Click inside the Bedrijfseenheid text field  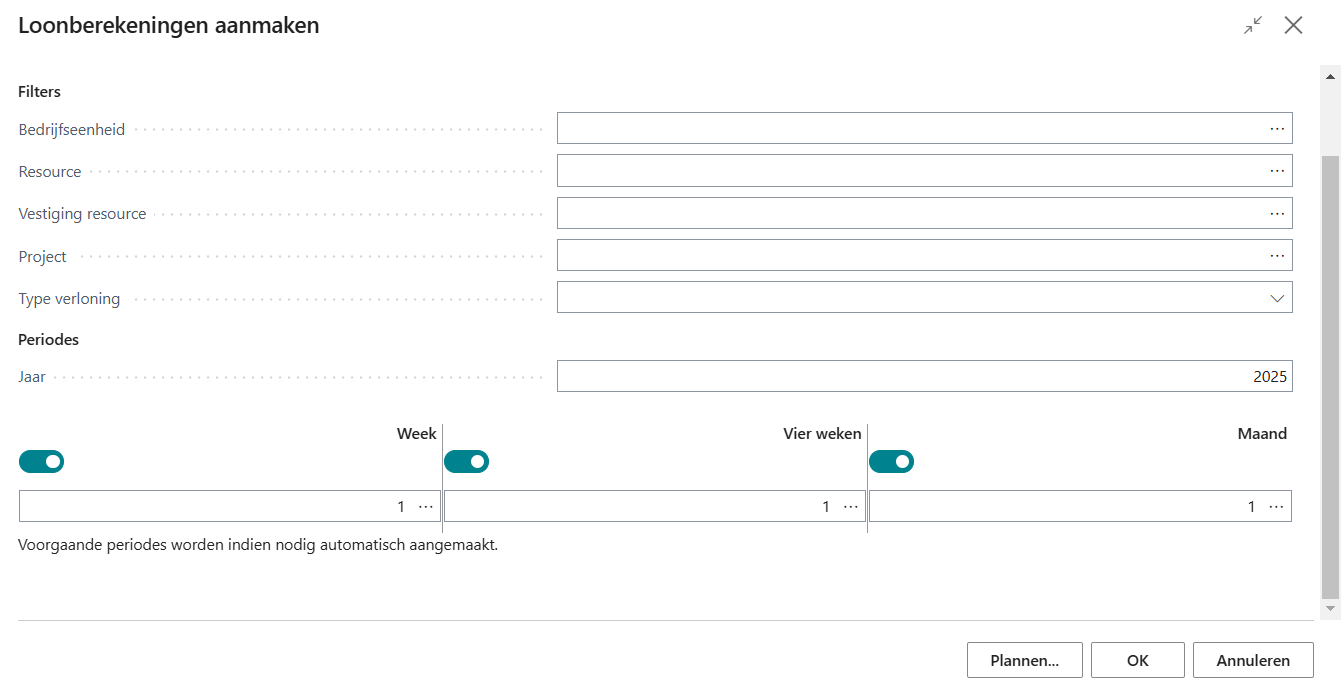point(910,129)
